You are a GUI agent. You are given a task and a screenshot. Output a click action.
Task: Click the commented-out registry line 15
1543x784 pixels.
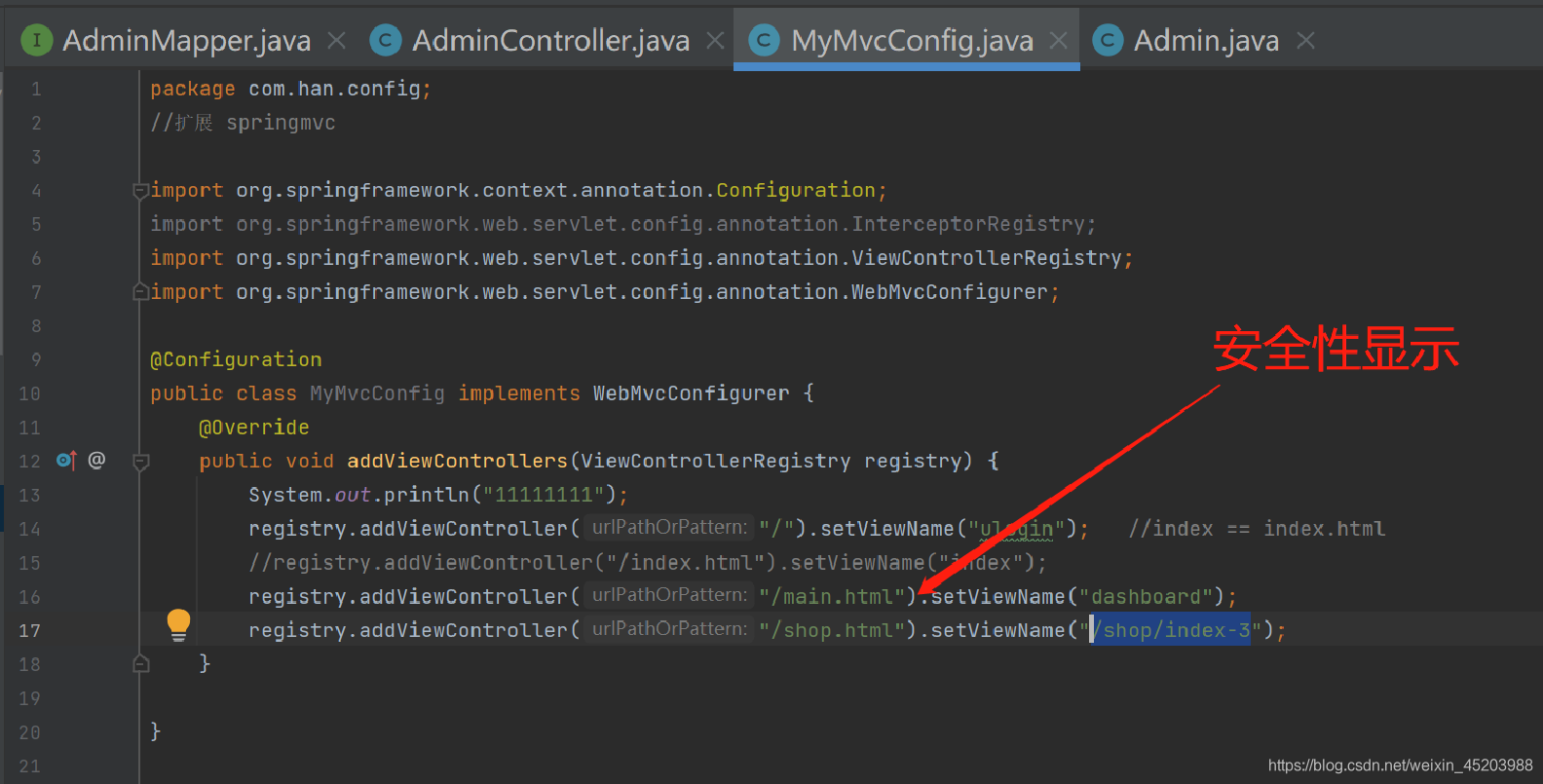pyautogui.click(x=648, y=563)
